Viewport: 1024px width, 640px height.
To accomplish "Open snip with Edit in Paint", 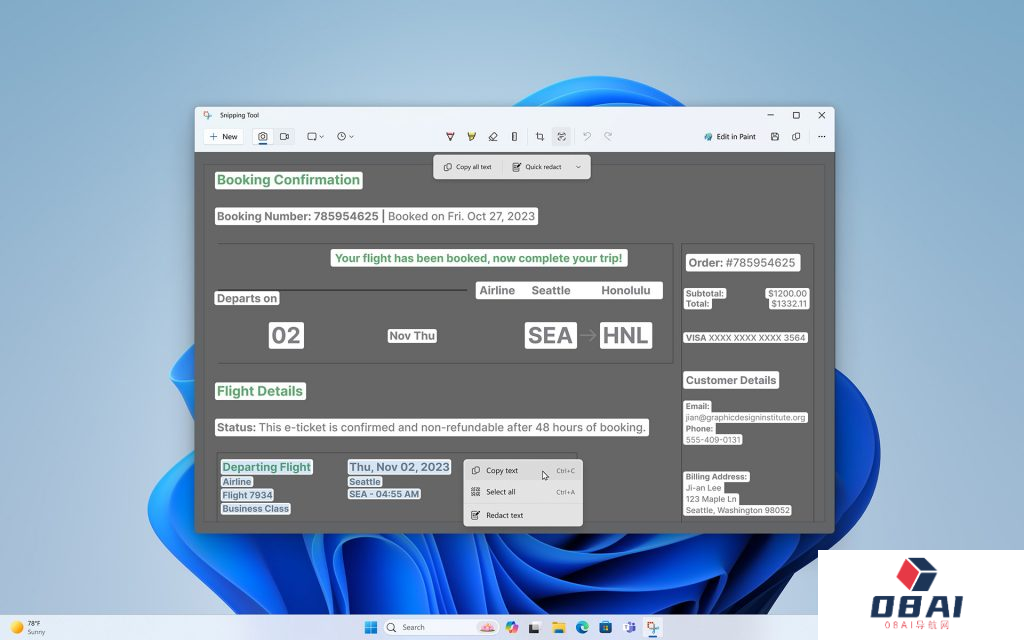I will (730, 136).
